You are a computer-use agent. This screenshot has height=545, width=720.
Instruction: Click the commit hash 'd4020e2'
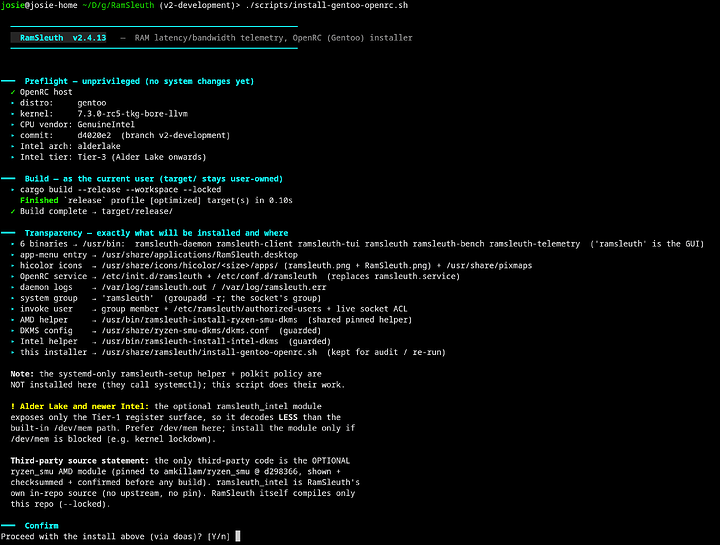94,135
